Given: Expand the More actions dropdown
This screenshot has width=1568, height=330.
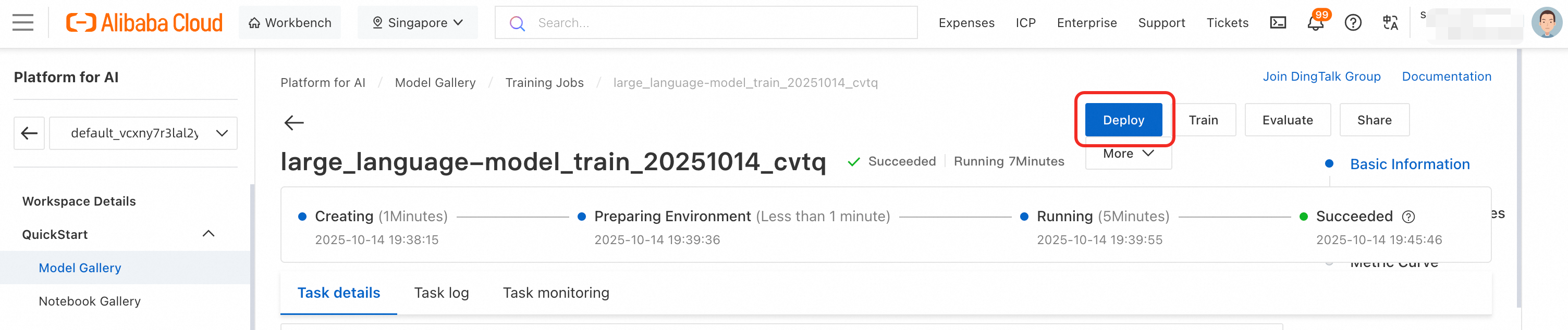Looking at the screenshot, I should click(1128, 155).
